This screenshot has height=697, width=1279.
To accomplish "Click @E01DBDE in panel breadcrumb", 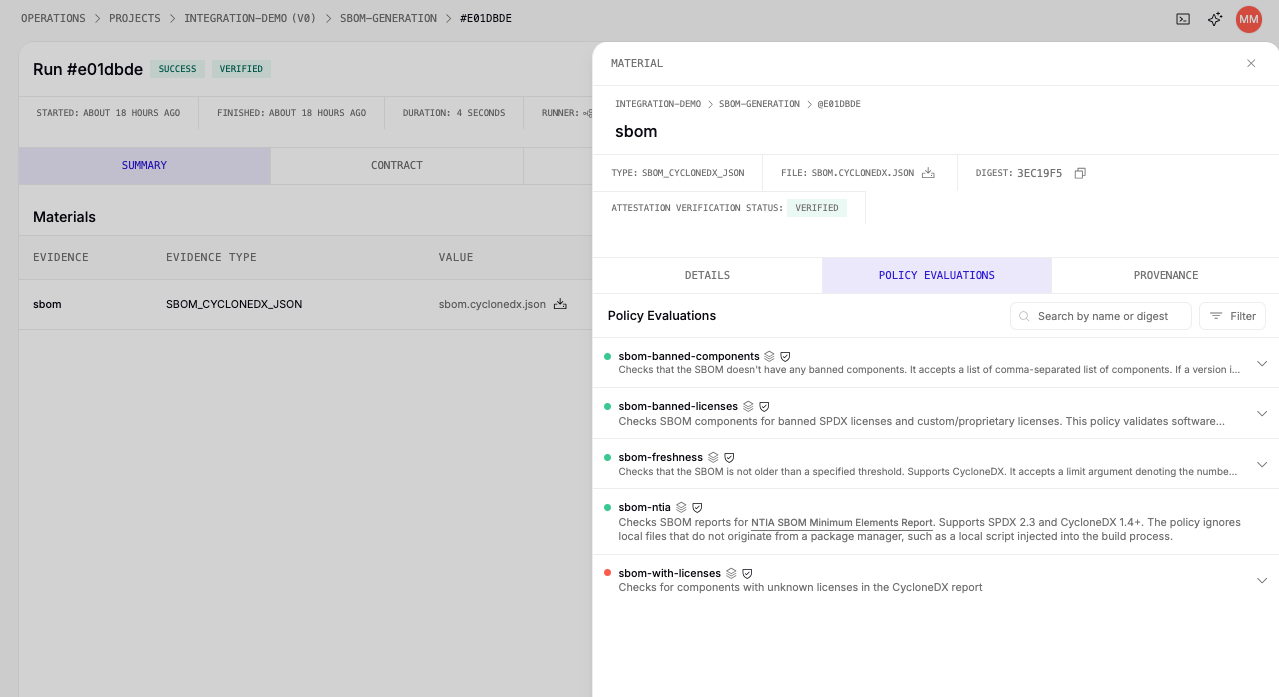I will pos(839,104).
